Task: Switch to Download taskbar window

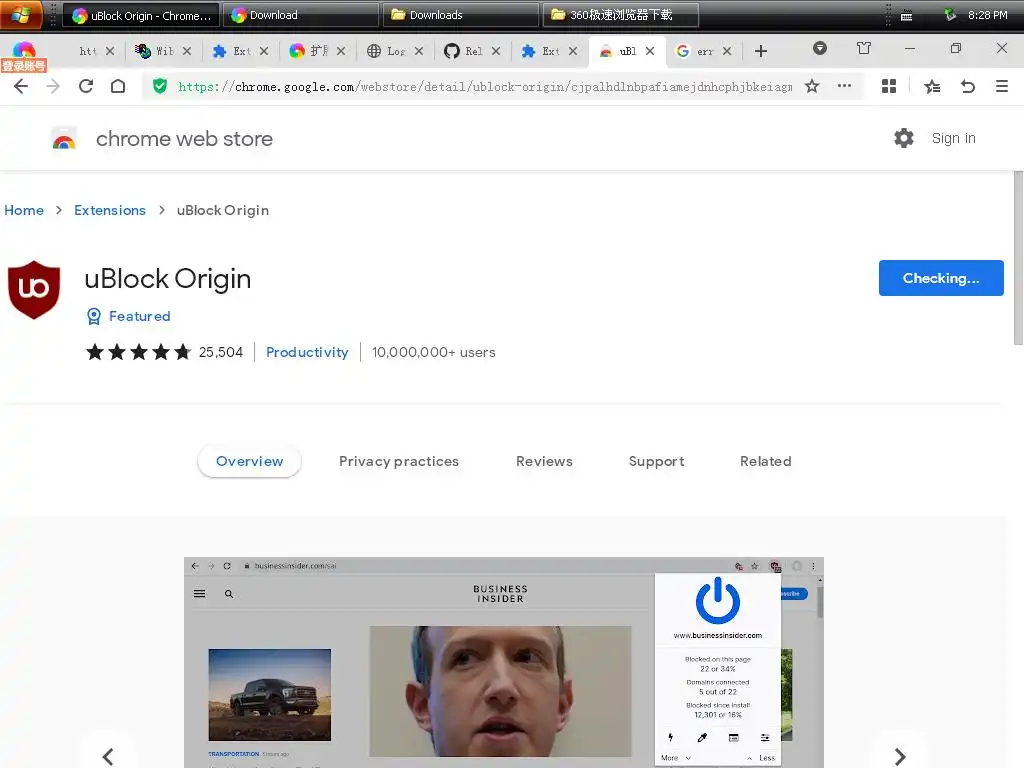Action: (300, 14)
